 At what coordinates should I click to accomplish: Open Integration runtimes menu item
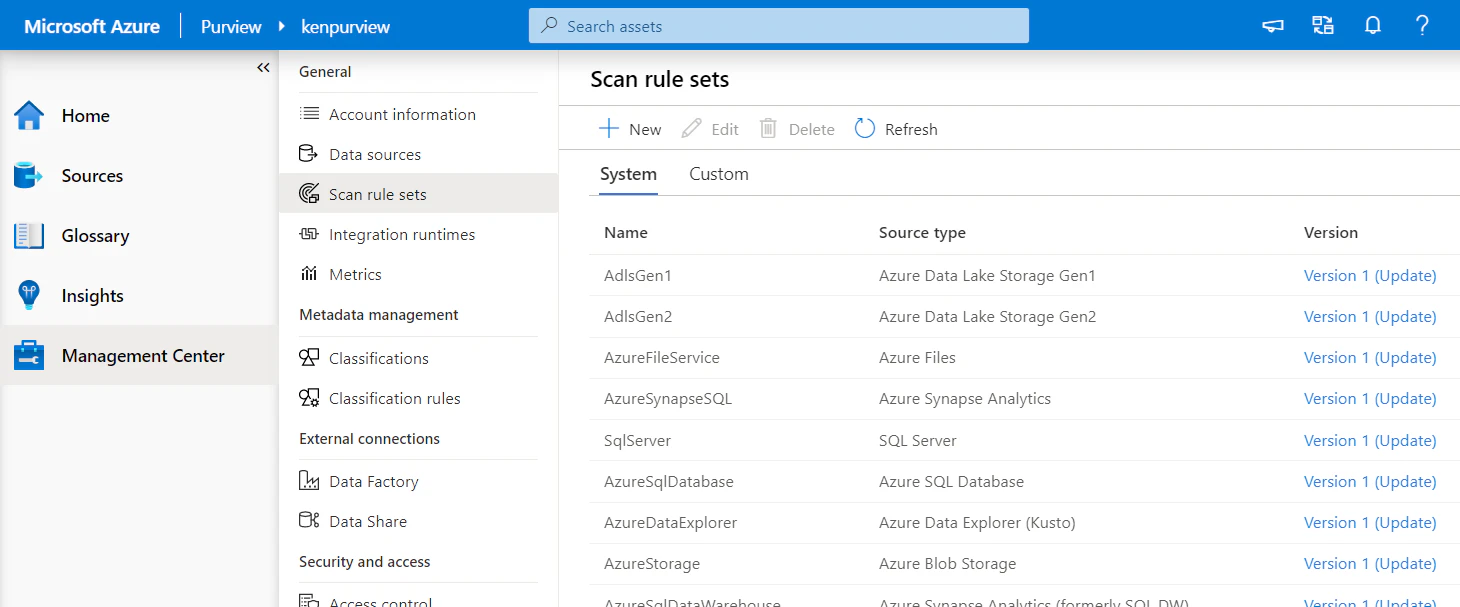point(418,234)
